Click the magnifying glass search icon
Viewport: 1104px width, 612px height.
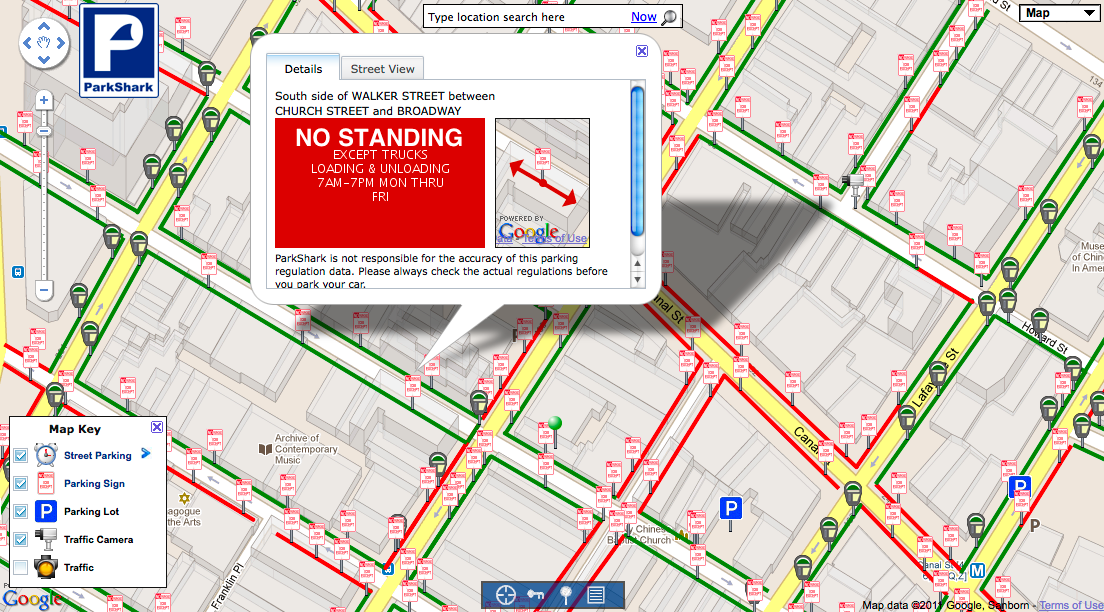click(x=670, y=17)
